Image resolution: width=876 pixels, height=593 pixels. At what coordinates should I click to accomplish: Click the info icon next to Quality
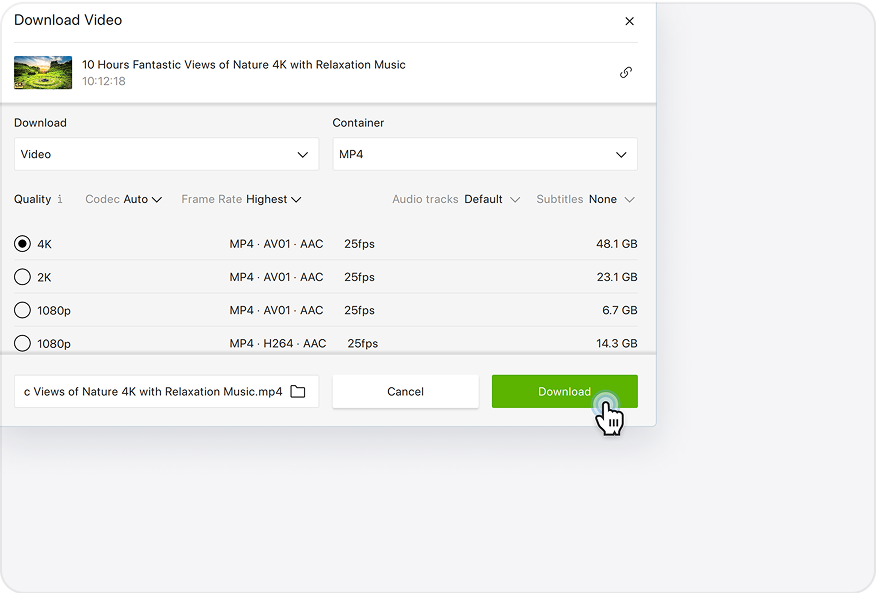point(60,199)
